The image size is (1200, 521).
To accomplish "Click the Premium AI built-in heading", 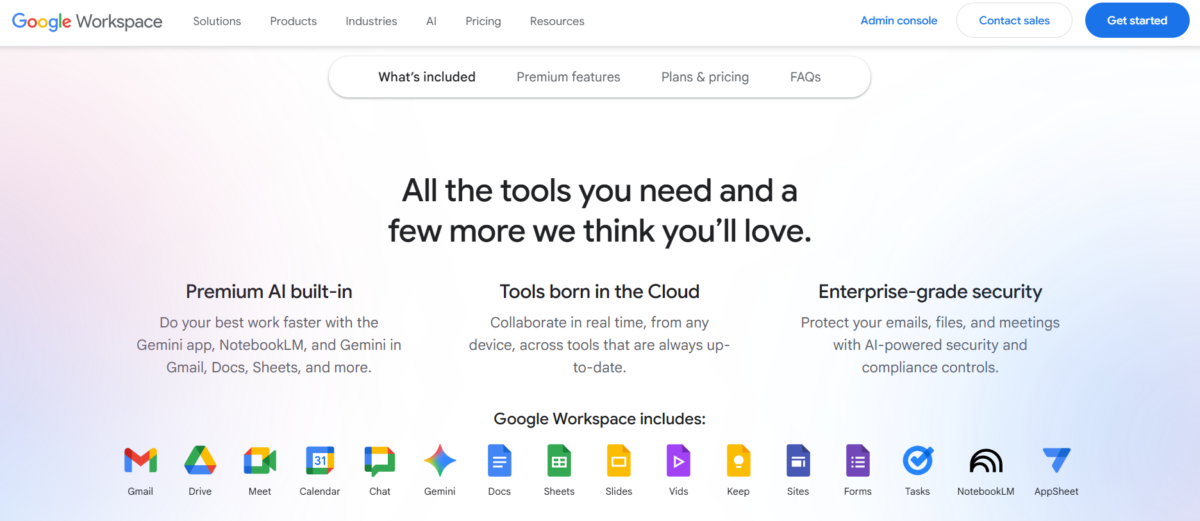I will pos(269,292).
